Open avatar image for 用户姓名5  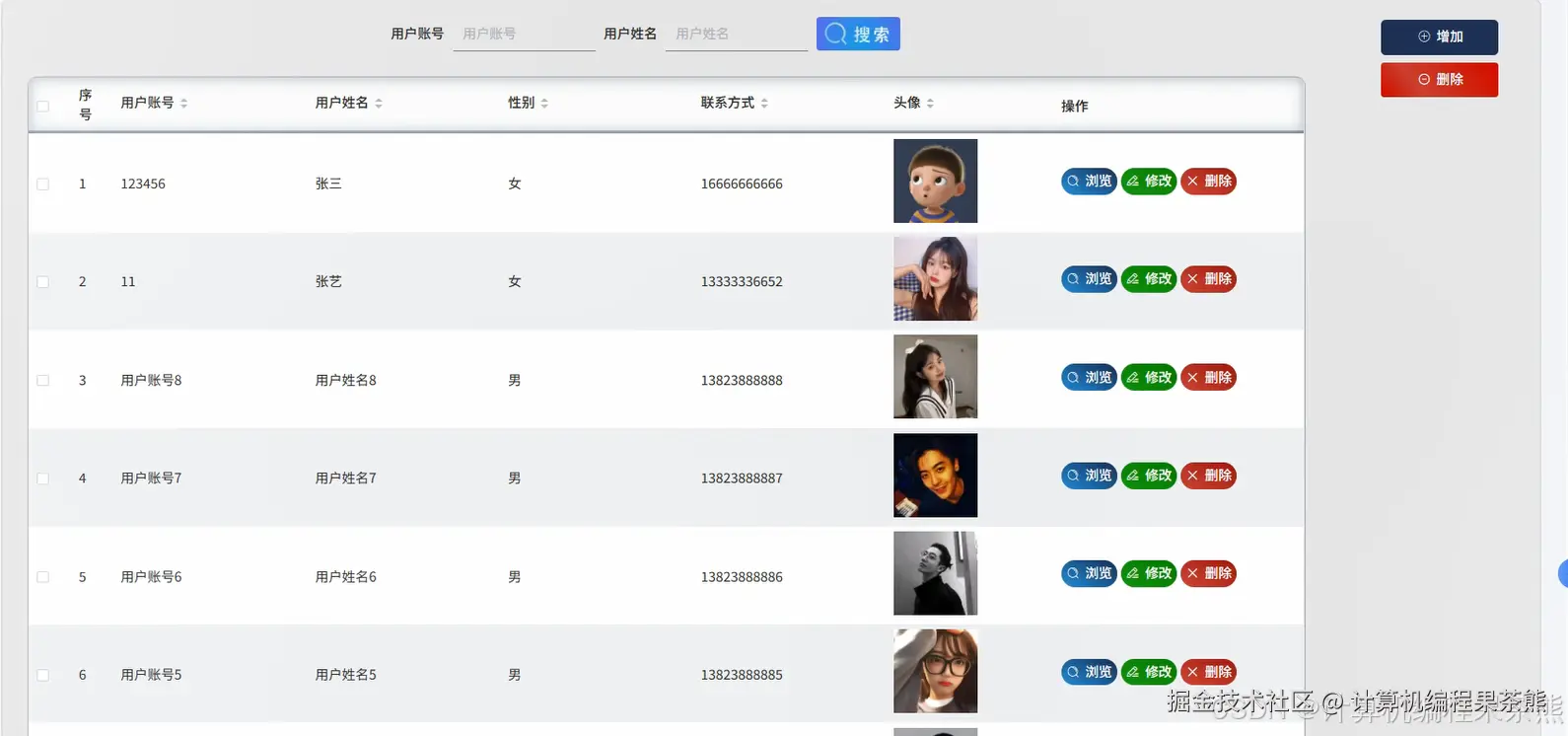tap(935, 671)
